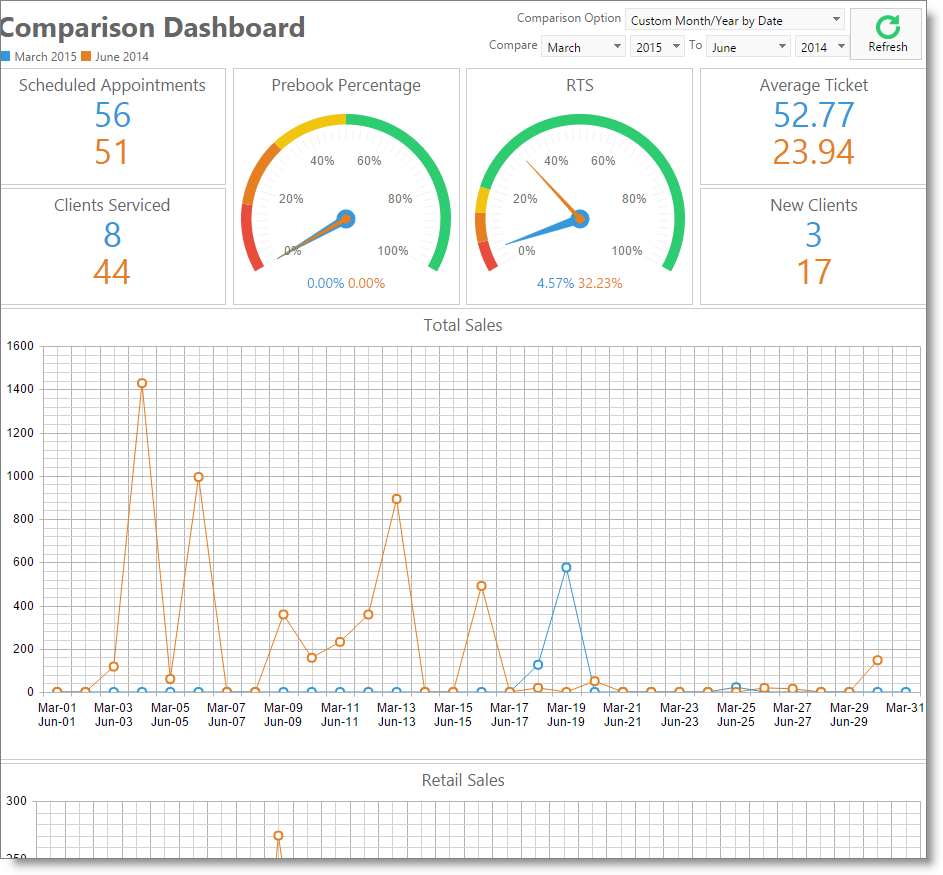Click the New Clients card title
The image size is (943, 875).
[x=814, y=205]
